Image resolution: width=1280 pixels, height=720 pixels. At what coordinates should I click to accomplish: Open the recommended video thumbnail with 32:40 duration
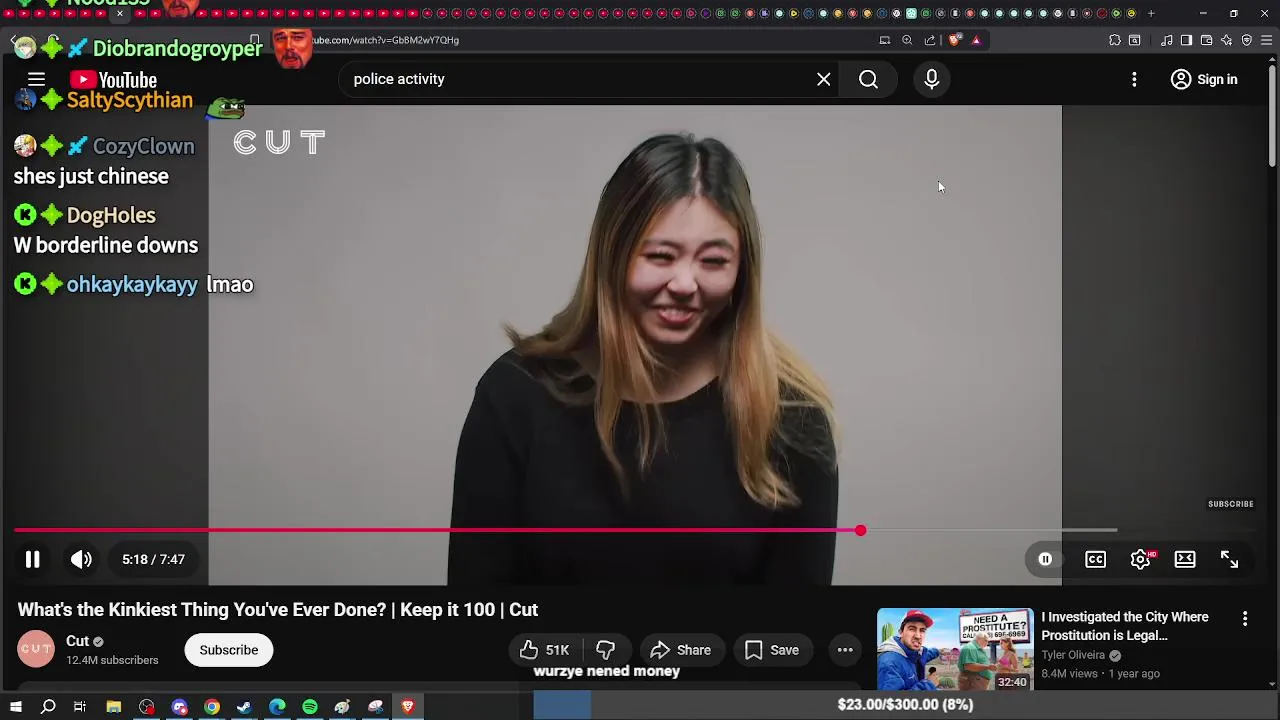(x=955, y=649)
